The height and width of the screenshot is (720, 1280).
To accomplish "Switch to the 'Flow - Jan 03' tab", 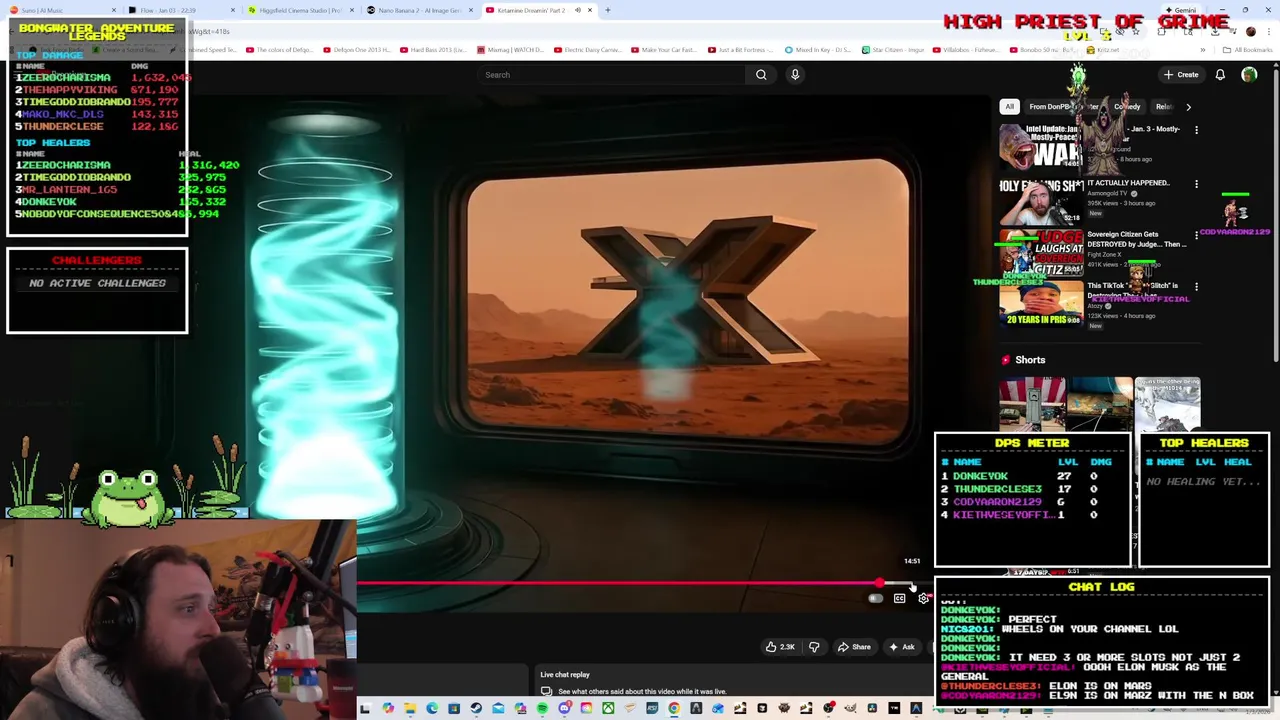I will [180, 10].
